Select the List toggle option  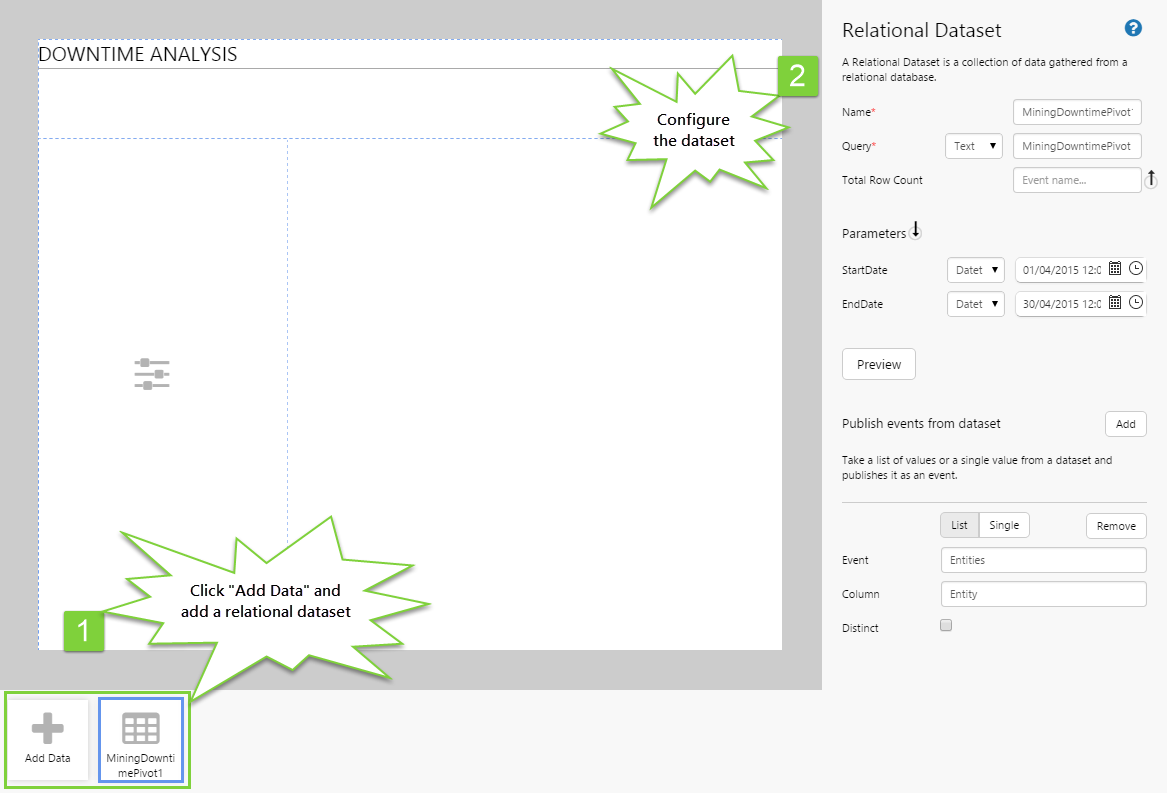(959, 525)
